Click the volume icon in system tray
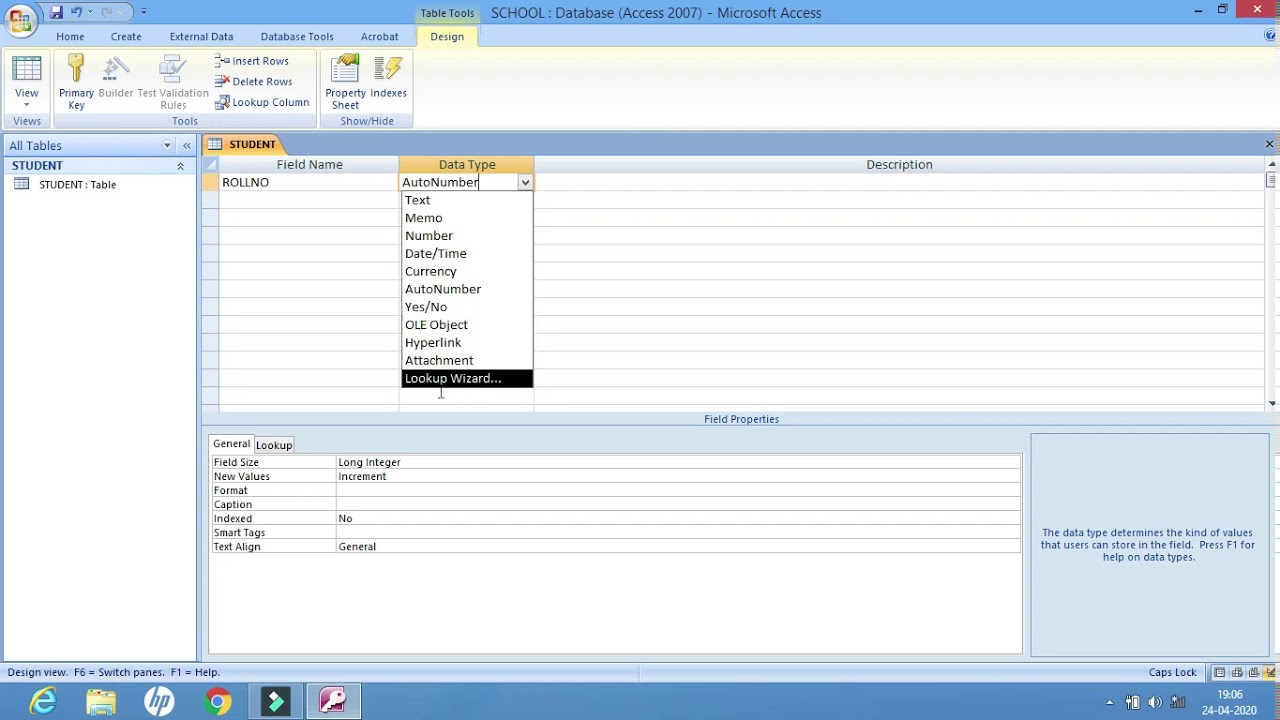The image size is (1280, 720). 1155,702
